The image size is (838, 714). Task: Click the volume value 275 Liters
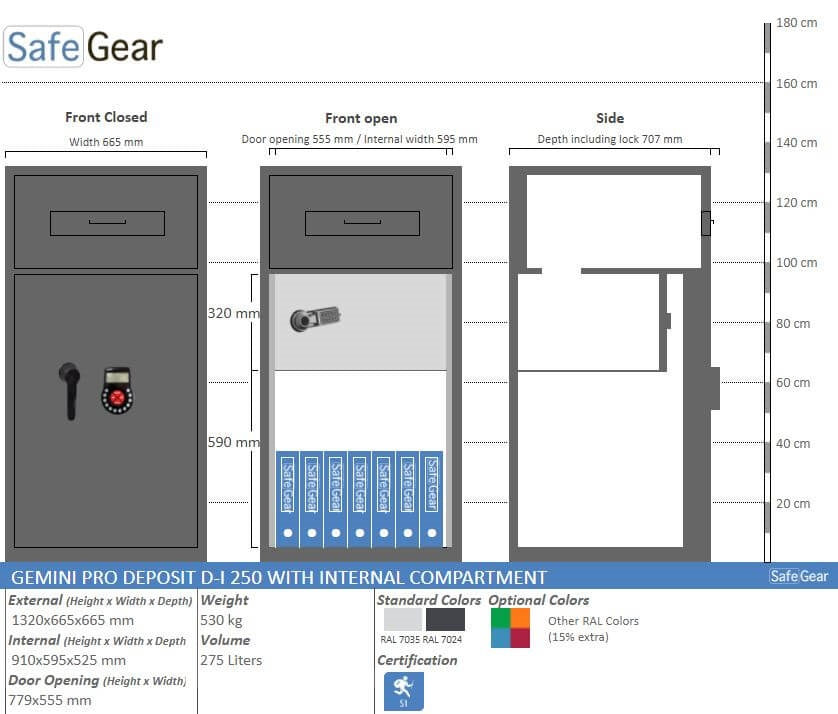(x=231, y=660)
